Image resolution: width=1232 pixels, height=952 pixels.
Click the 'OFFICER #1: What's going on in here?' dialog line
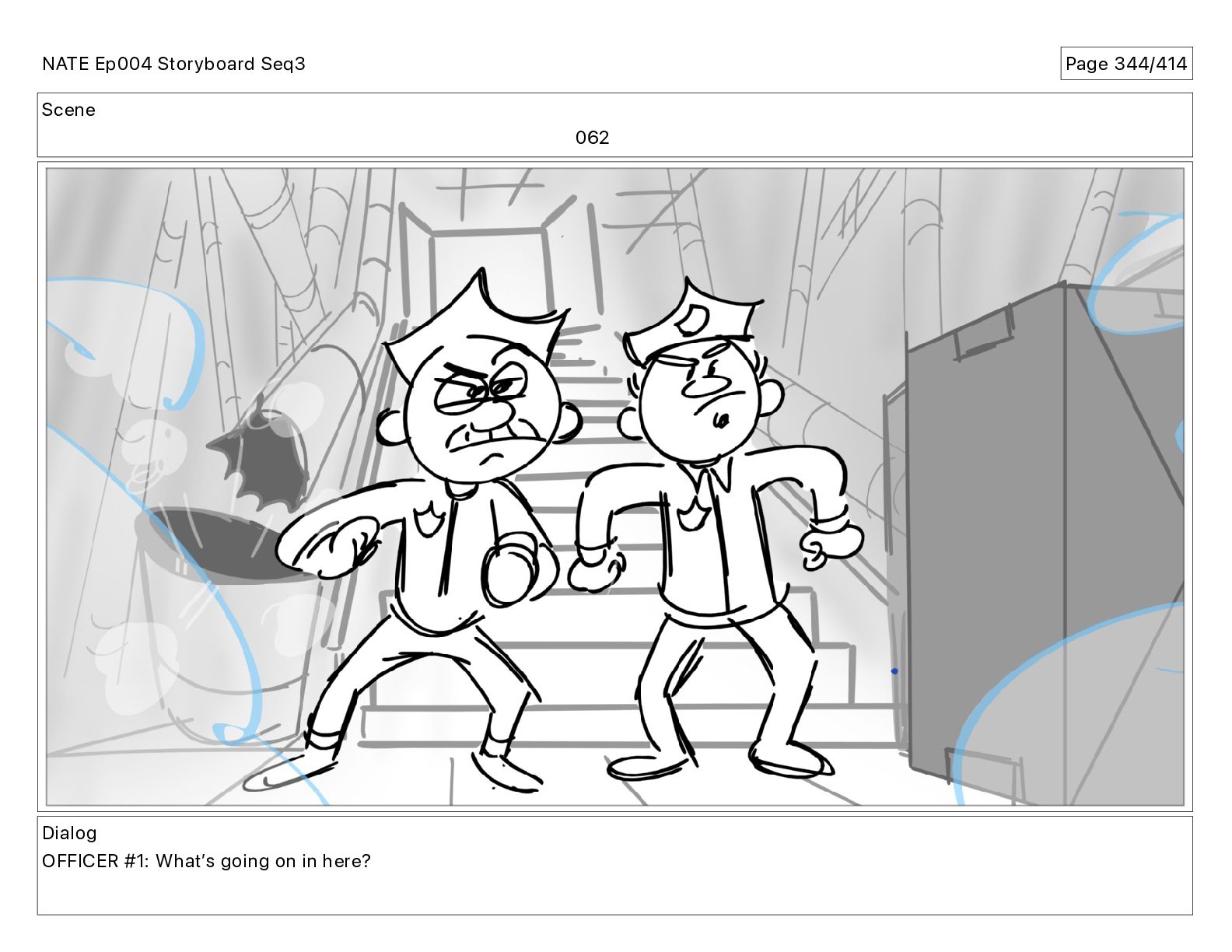[x=206, y=861]
